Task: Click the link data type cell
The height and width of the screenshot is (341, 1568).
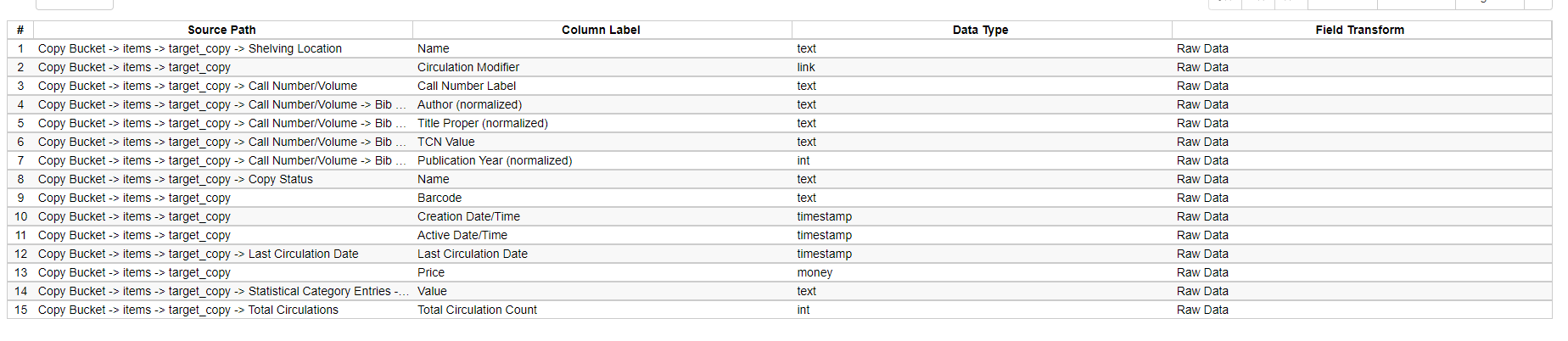Action: coord(806,67)
